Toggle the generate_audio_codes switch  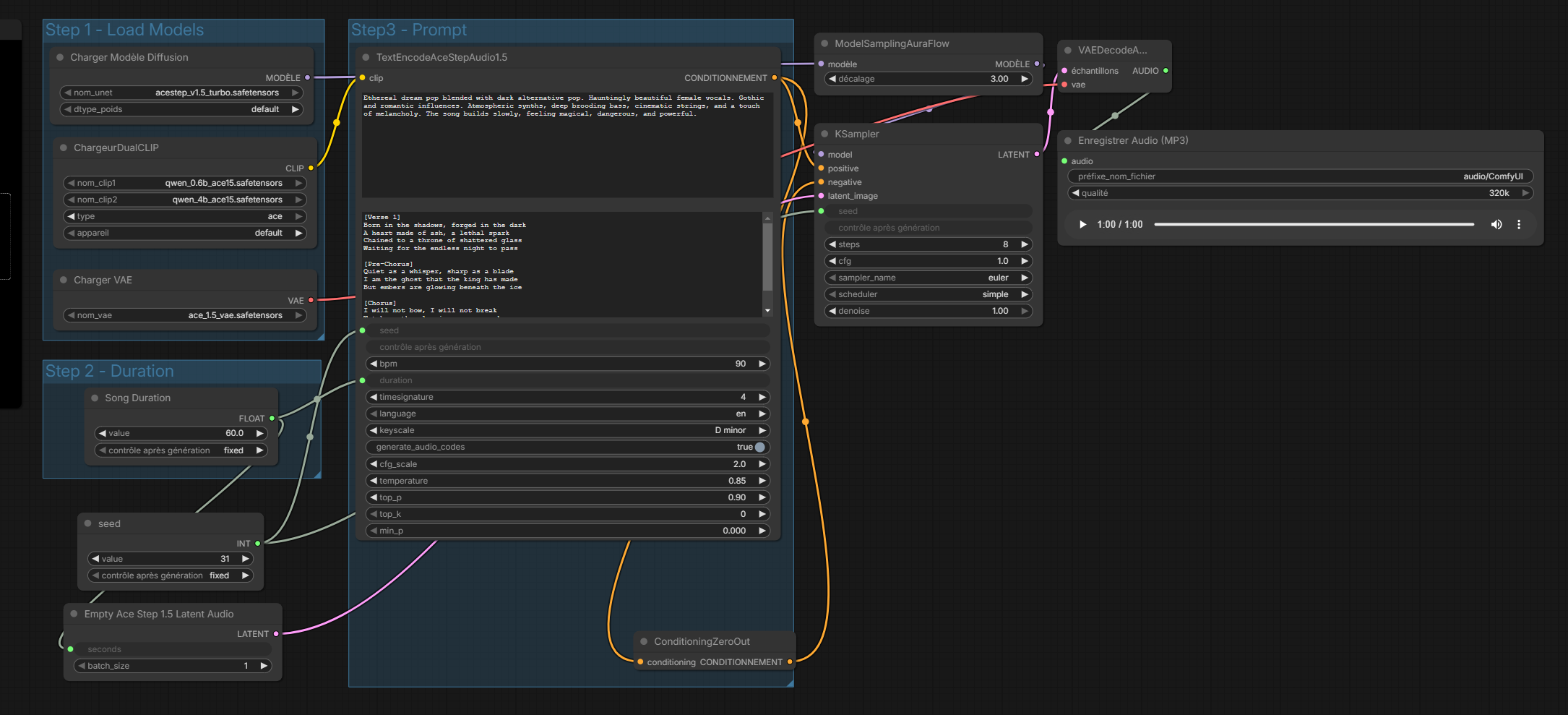[759, 447]
